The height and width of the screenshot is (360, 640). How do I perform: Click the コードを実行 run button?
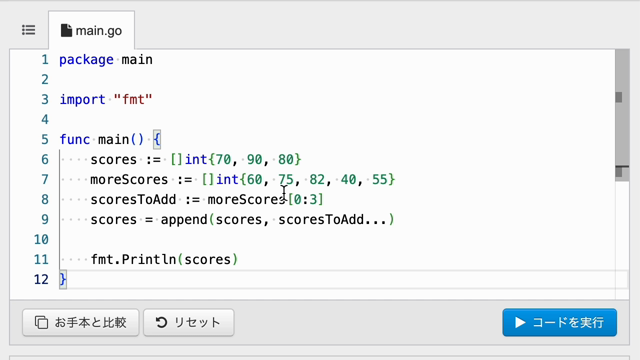click(559, 322)
